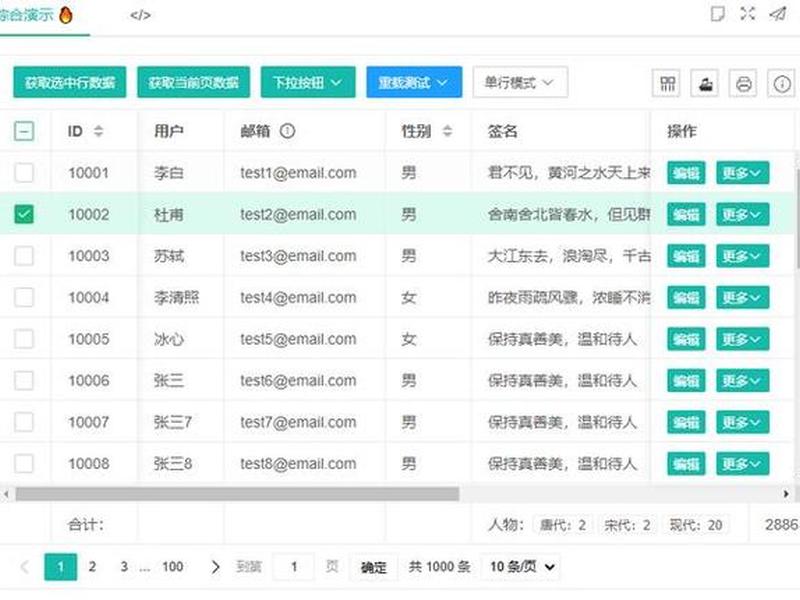Click 编辑 for row 10005
This screenshot has height=600, width=800.
click(x=686, y=339)
